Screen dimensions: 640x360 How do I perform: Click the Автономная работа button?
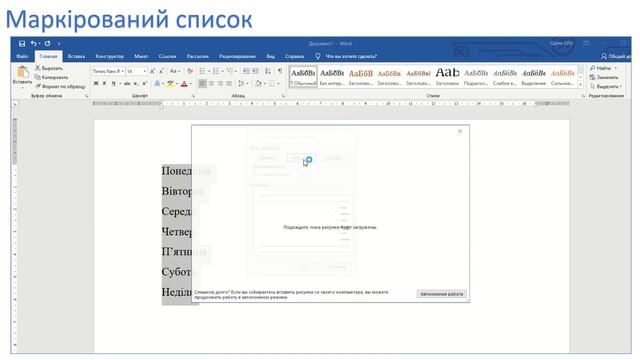tap(441, 294)
